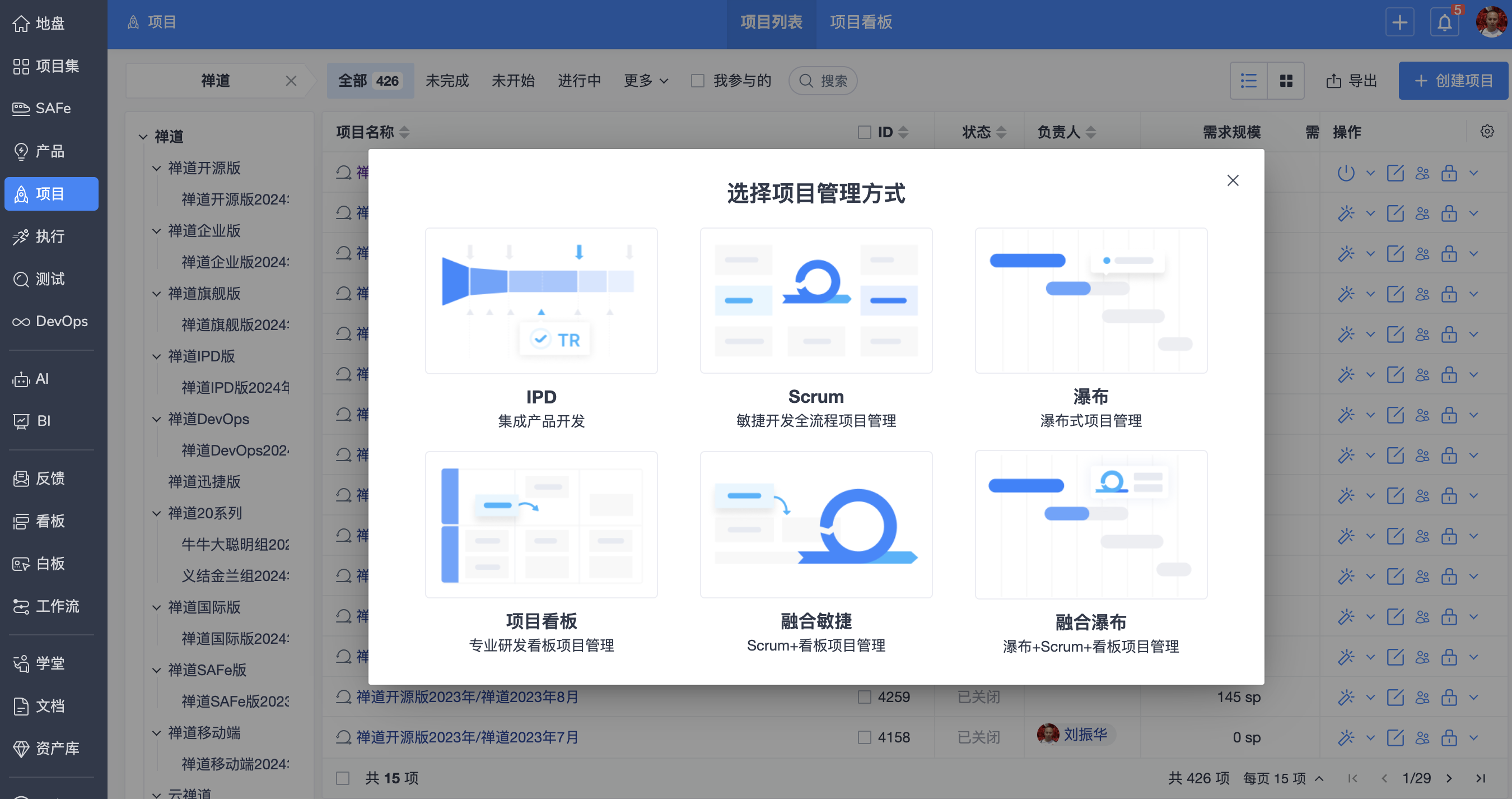Click the 导出 export button
Image resolution: width=1512 pixels, height=799 pixels.
tap(1351, 81)
